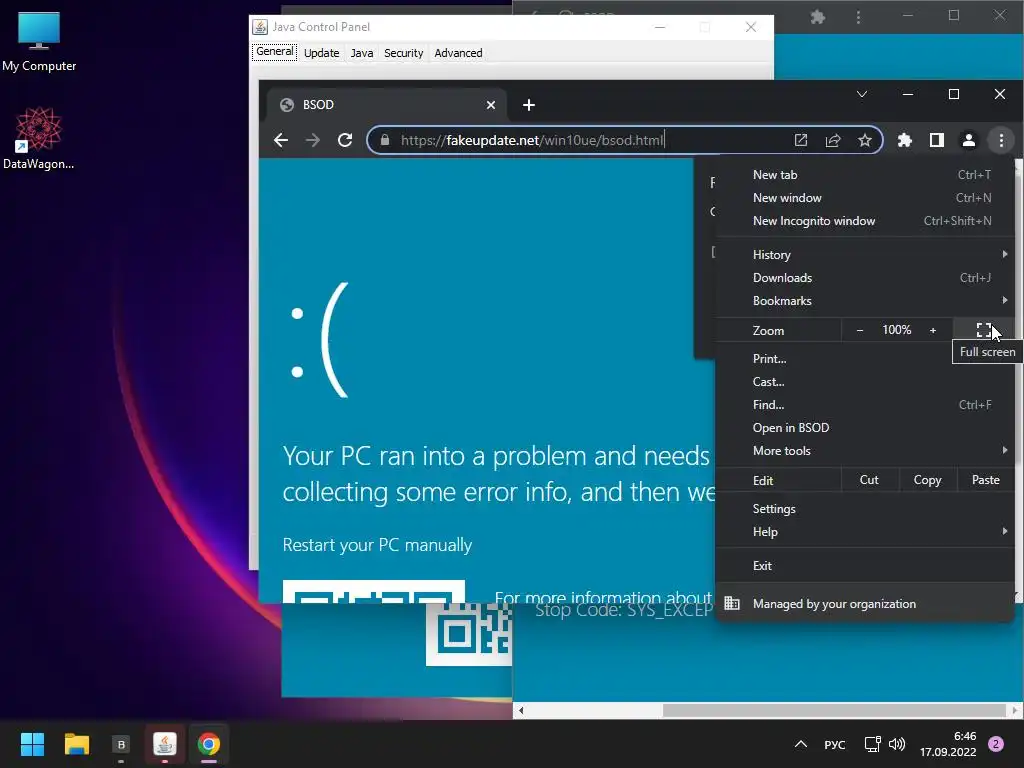Click the Chrome back arrow
Image resolution: width=1024 pixels, height=768 pixels.
coord(281,140)
